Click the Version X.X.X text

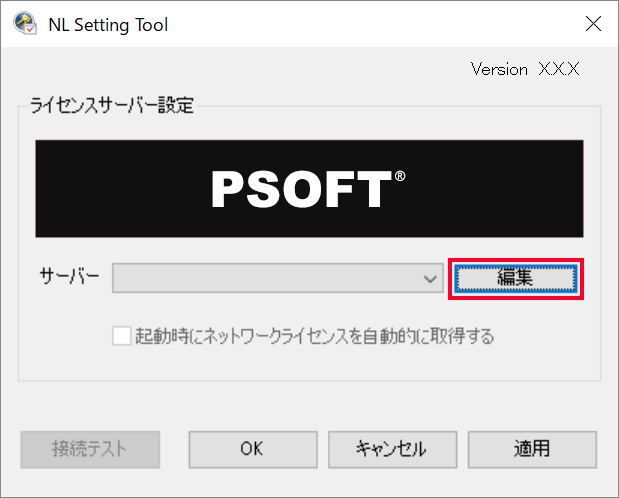pyautogui.click(x=525, y=69)
